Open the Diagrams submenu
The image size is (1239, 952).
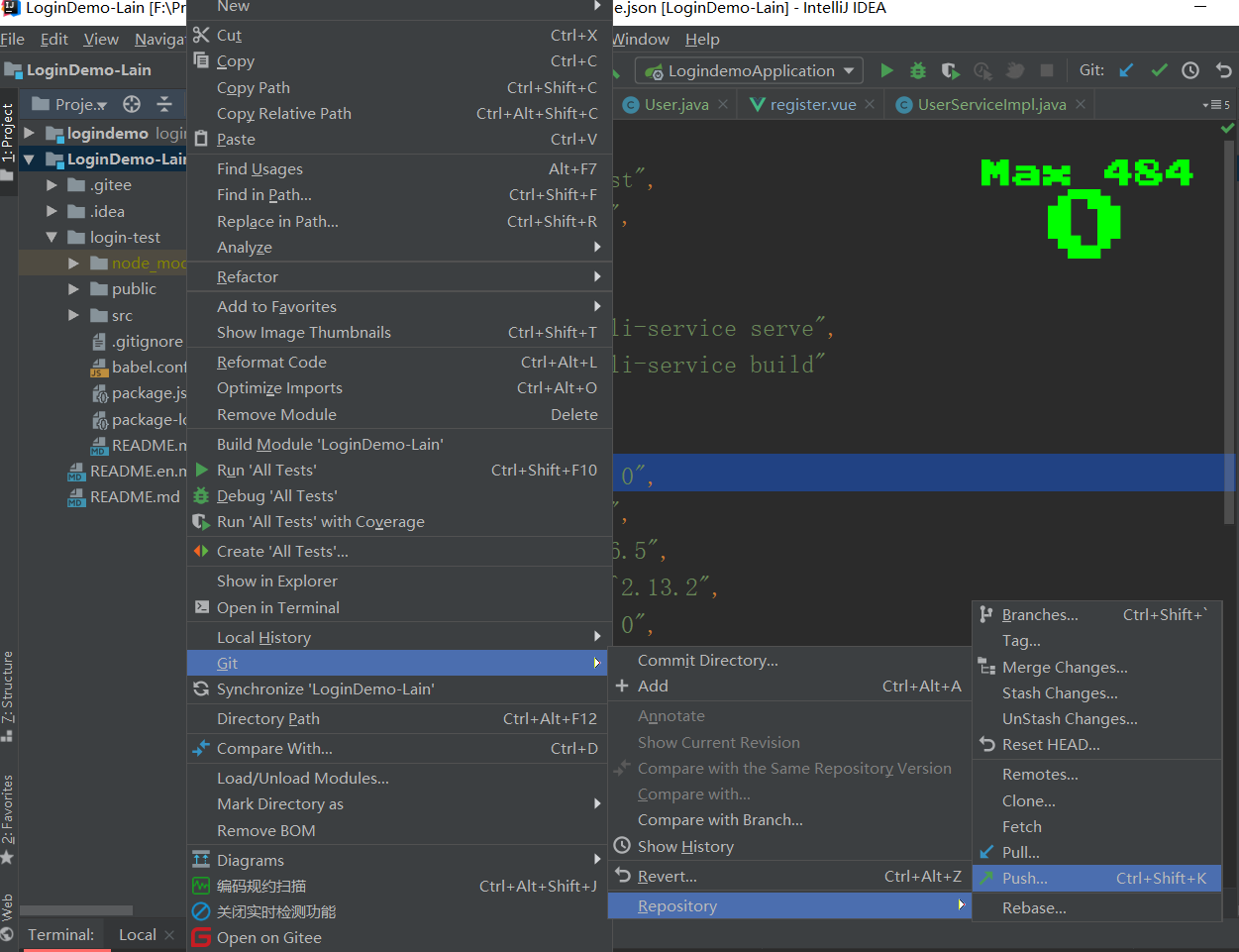point(399,860)
